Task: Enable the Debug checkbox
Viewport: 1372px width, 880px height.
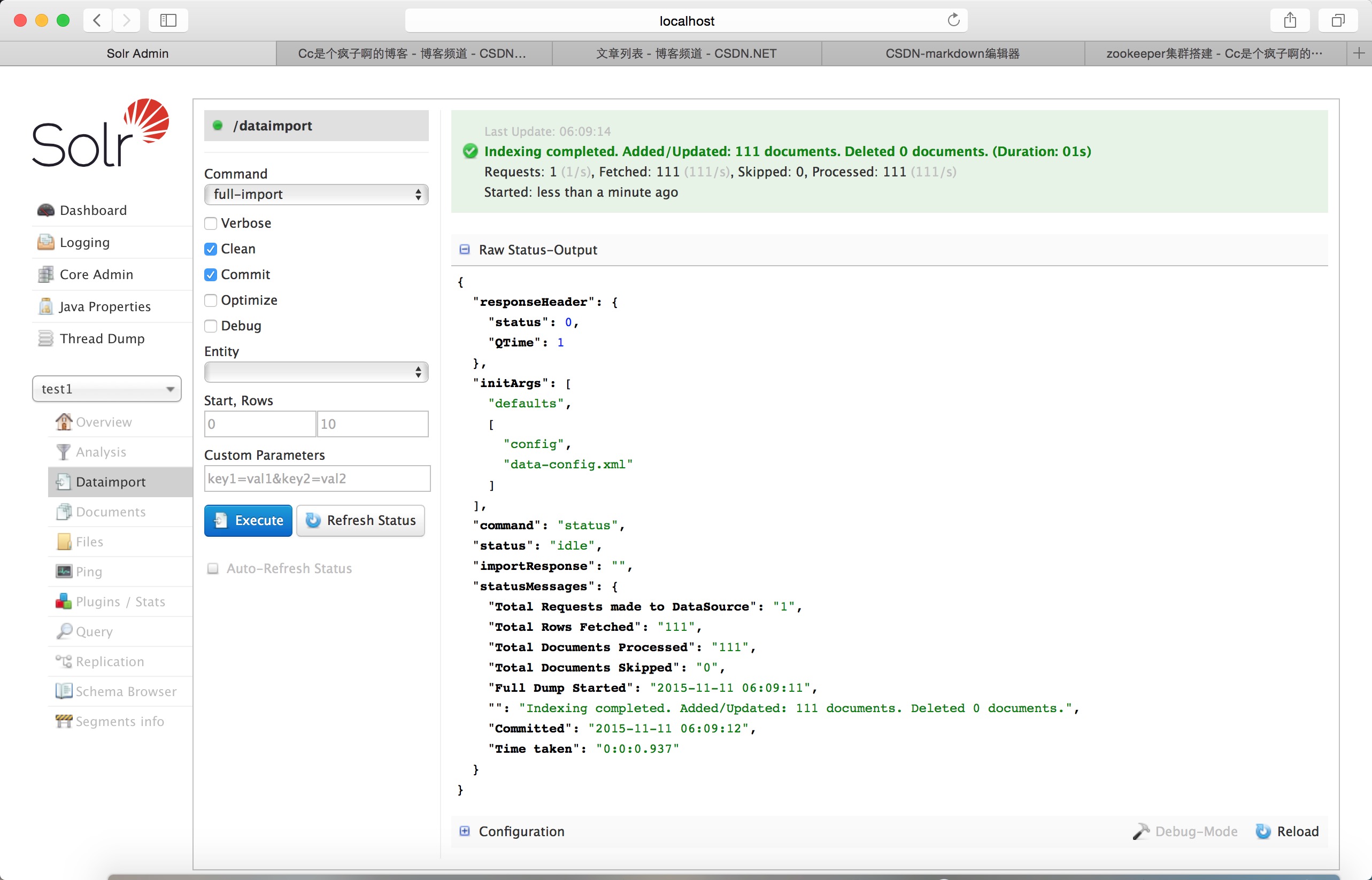Action: [211, 326]
